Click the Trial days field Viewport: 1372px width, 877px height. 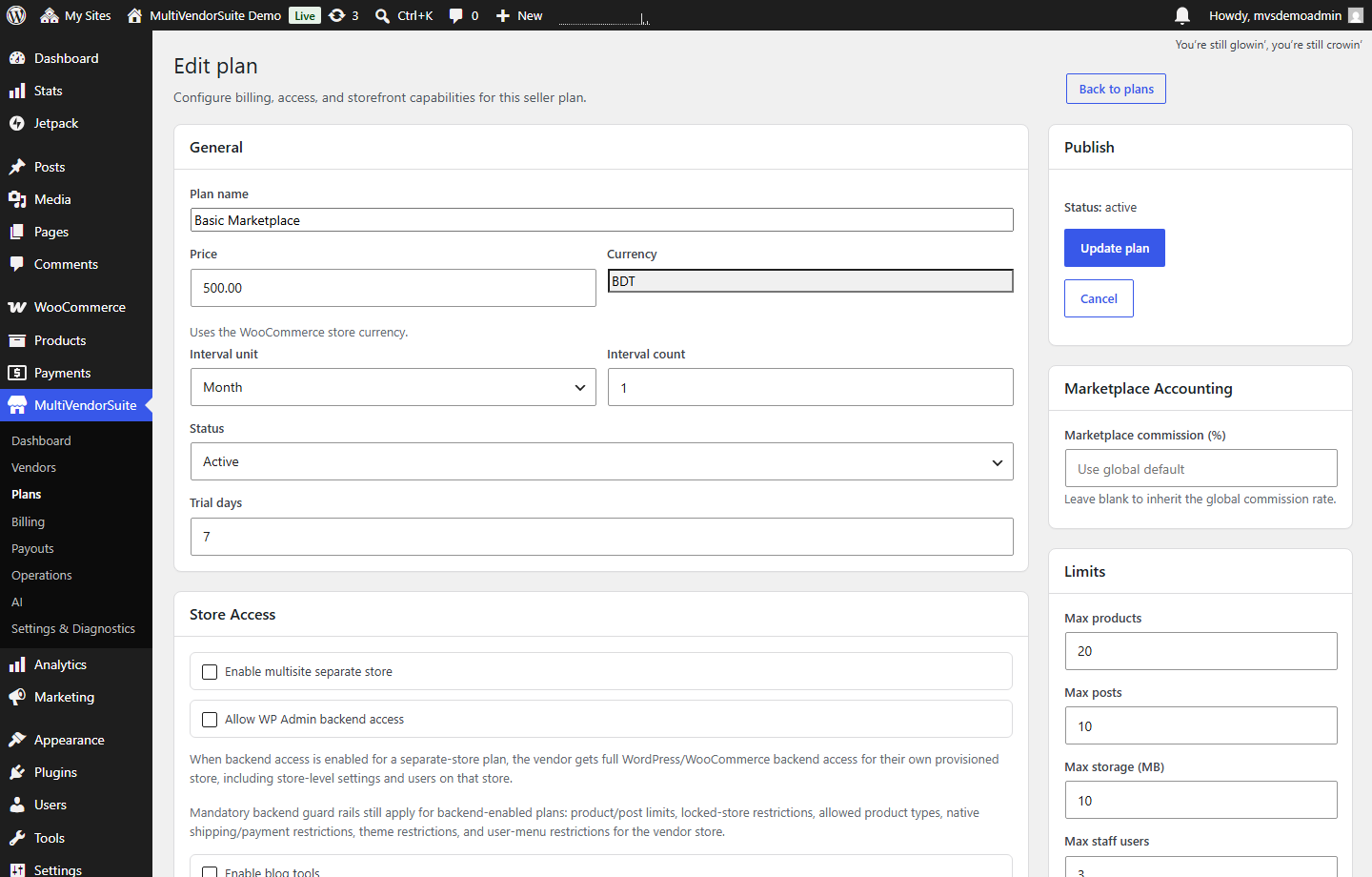pos(601,537)
